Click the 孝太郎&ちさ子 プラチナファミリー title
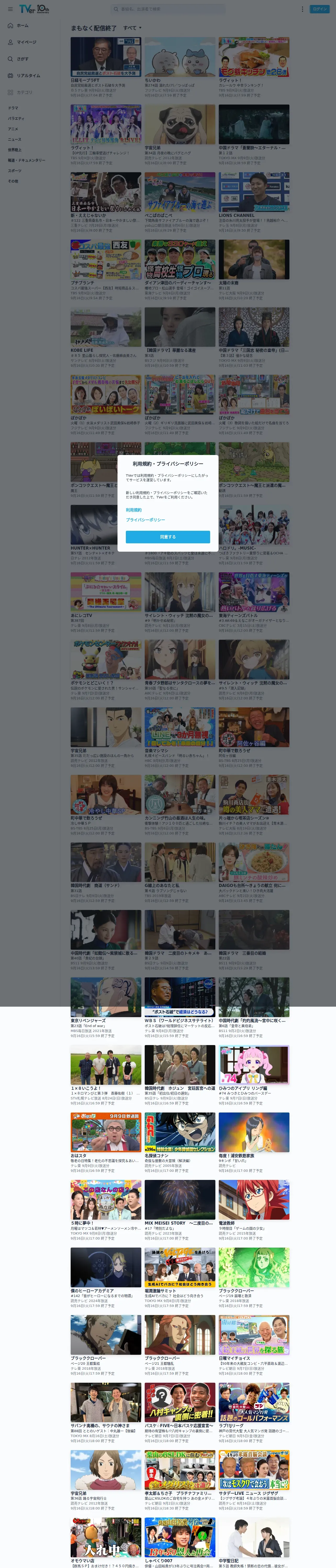336x1568 pixels. pyautogui.click(x=178, y=1493)
